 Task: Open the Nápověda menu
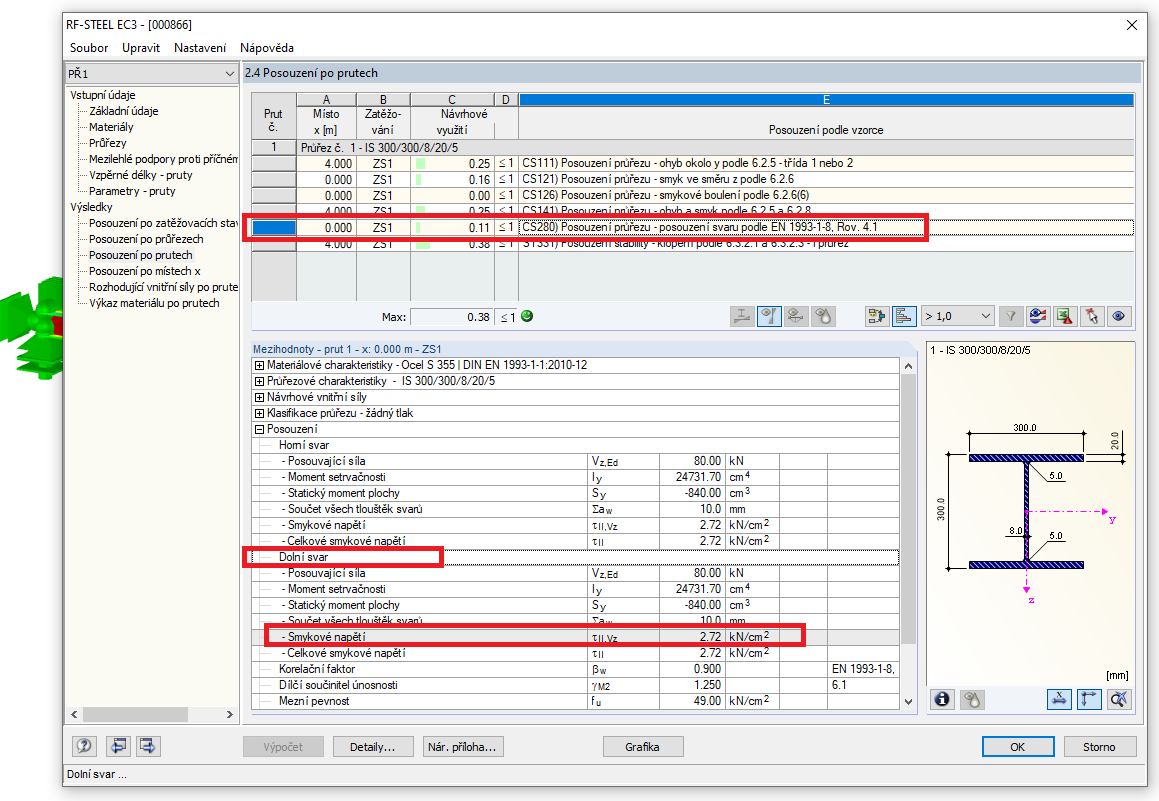click(x=267, y=47)
